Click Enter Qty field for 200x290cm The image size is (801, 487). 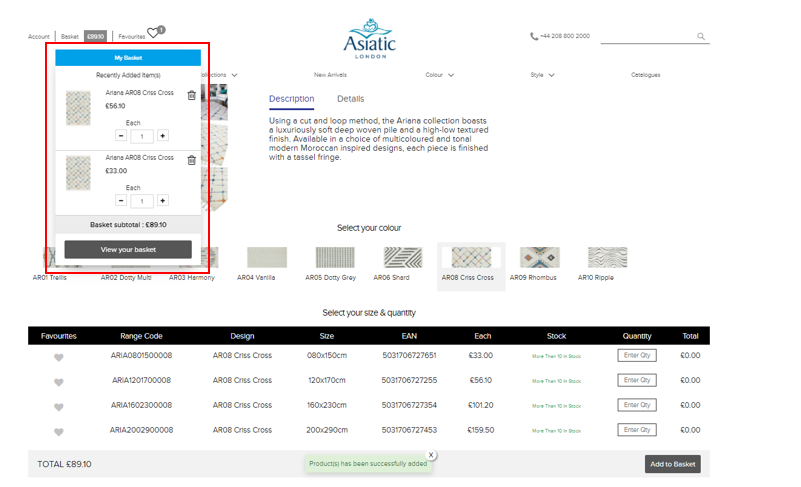pyautogui.click(x=637, y=430)
